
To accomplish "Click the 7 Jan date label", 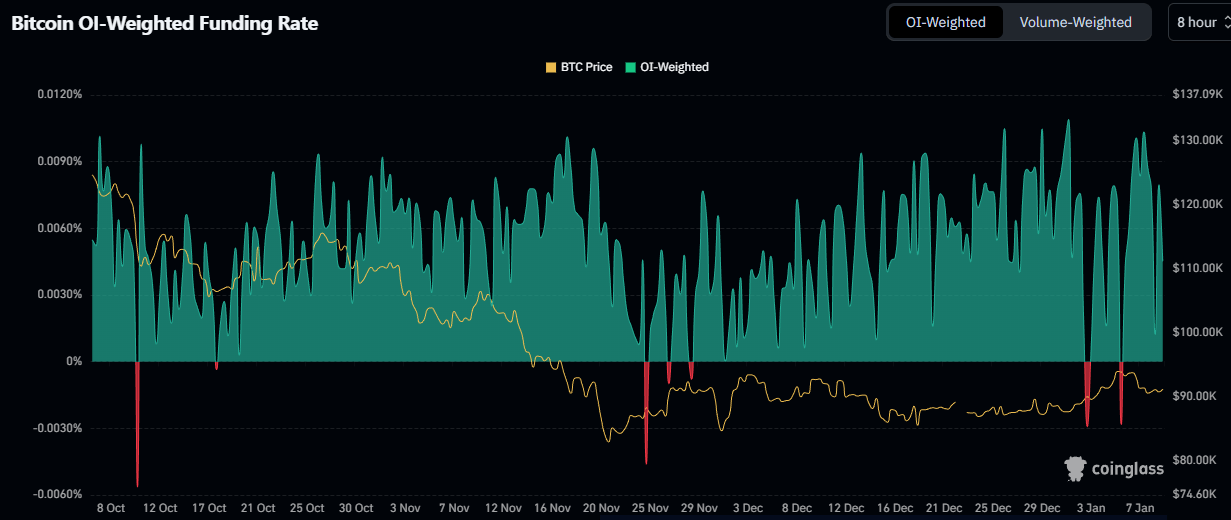I will (x=1140, y=508).
